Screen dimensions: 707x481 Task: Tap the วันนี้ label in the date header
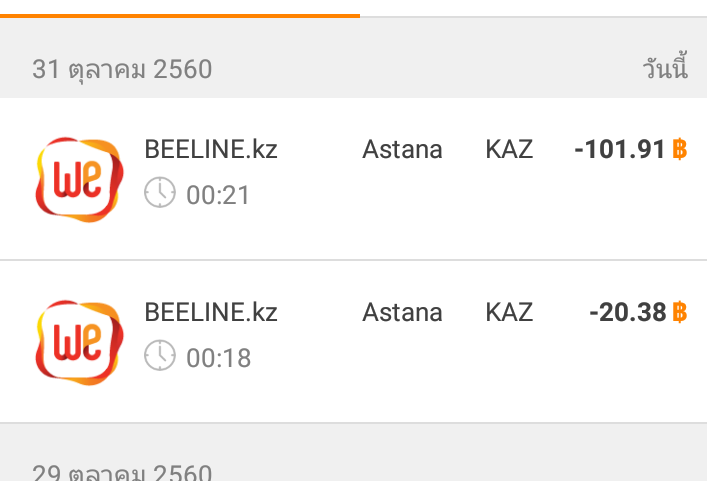tap(666, 67)
